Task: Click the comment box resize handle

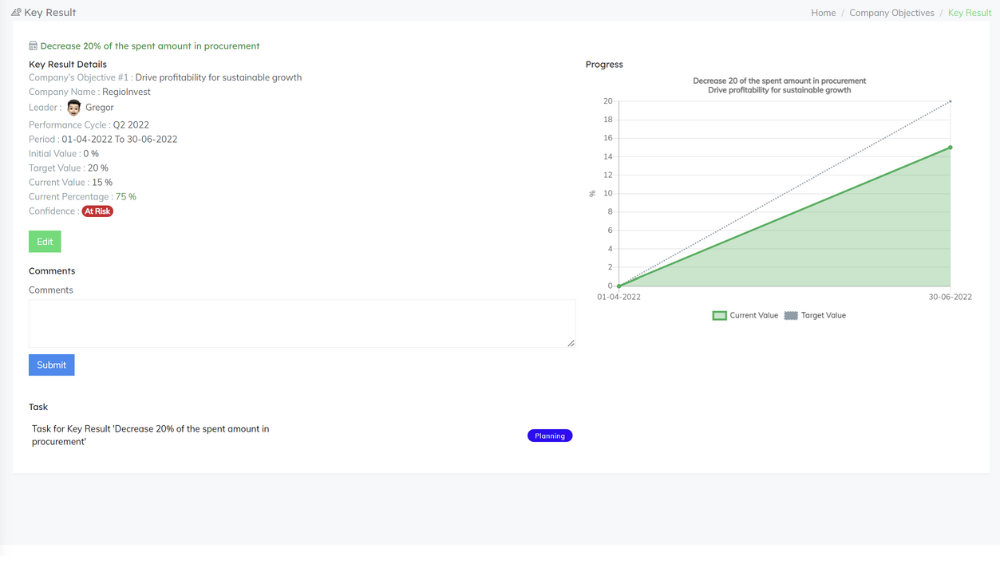Action: click(x=571, y=343)
